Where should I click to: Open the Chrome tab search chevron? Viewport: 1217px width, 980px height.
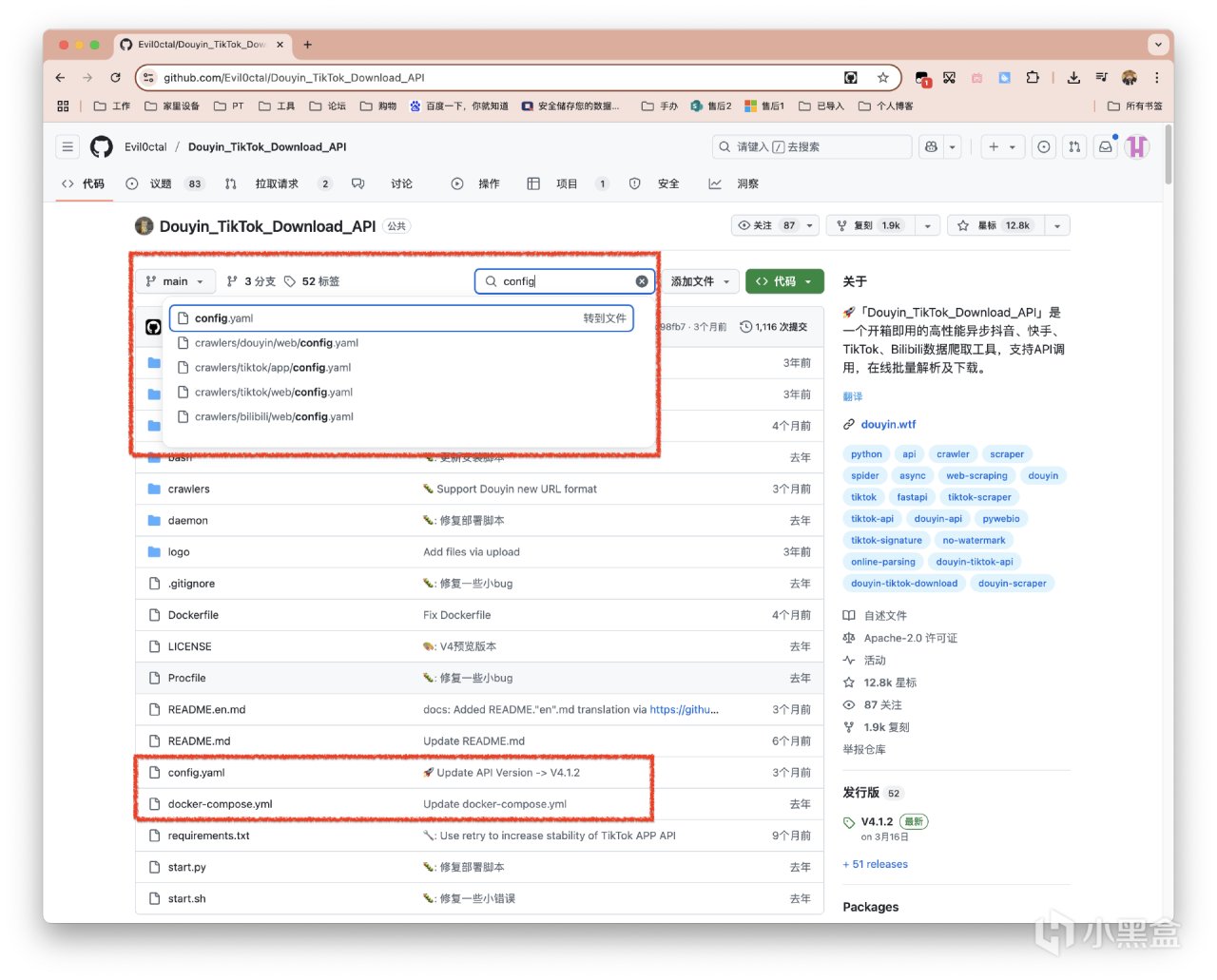point(1157,45)
